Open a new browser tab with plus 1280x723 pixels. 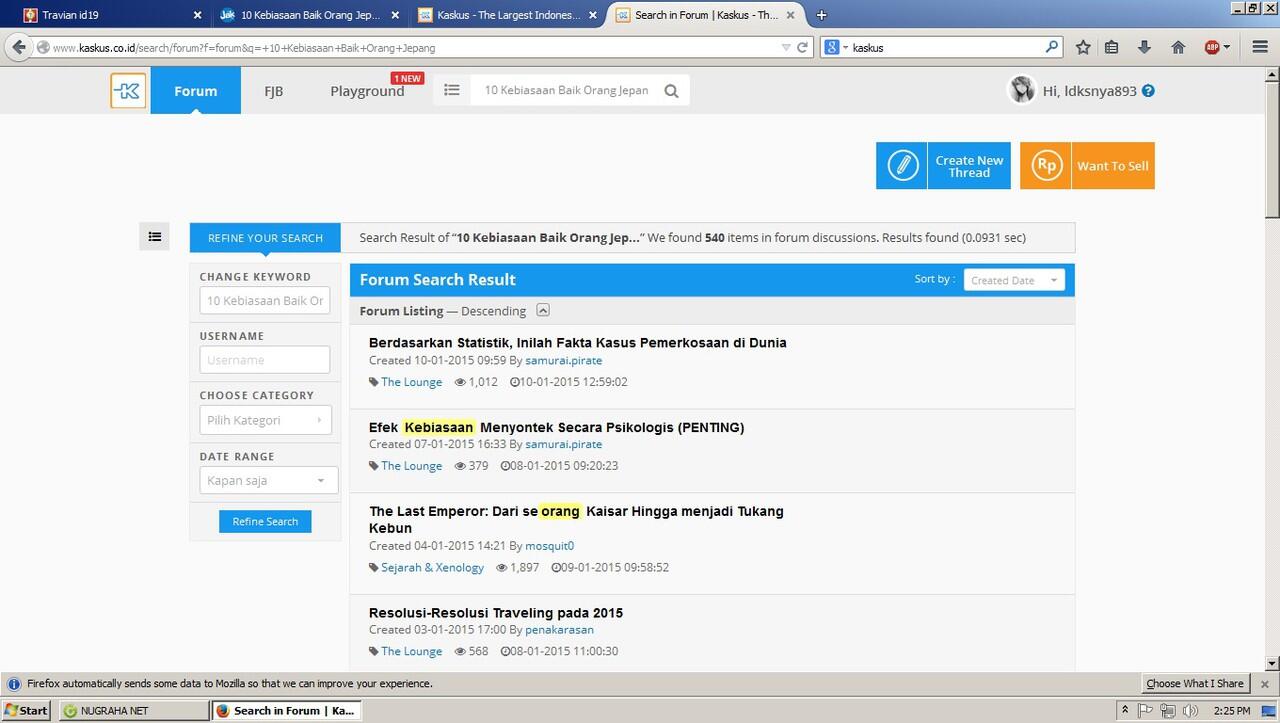pos(822,15)
